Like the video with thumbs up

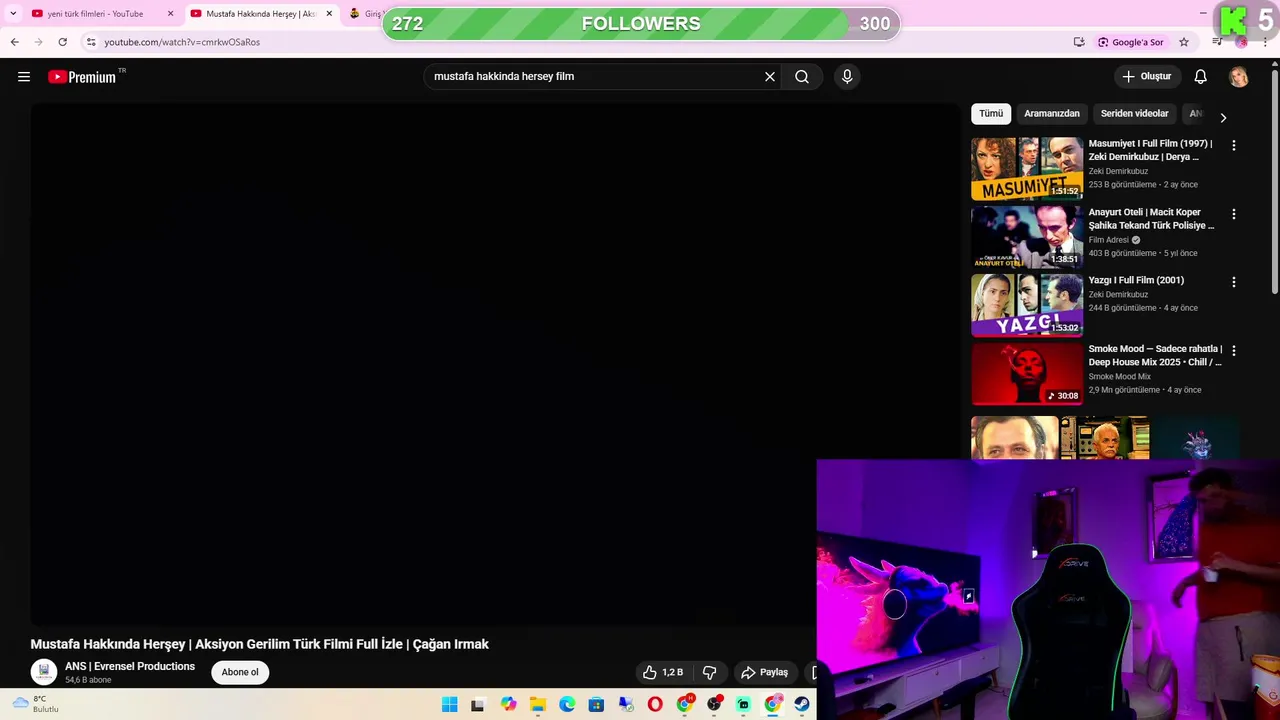click(664, 673)
